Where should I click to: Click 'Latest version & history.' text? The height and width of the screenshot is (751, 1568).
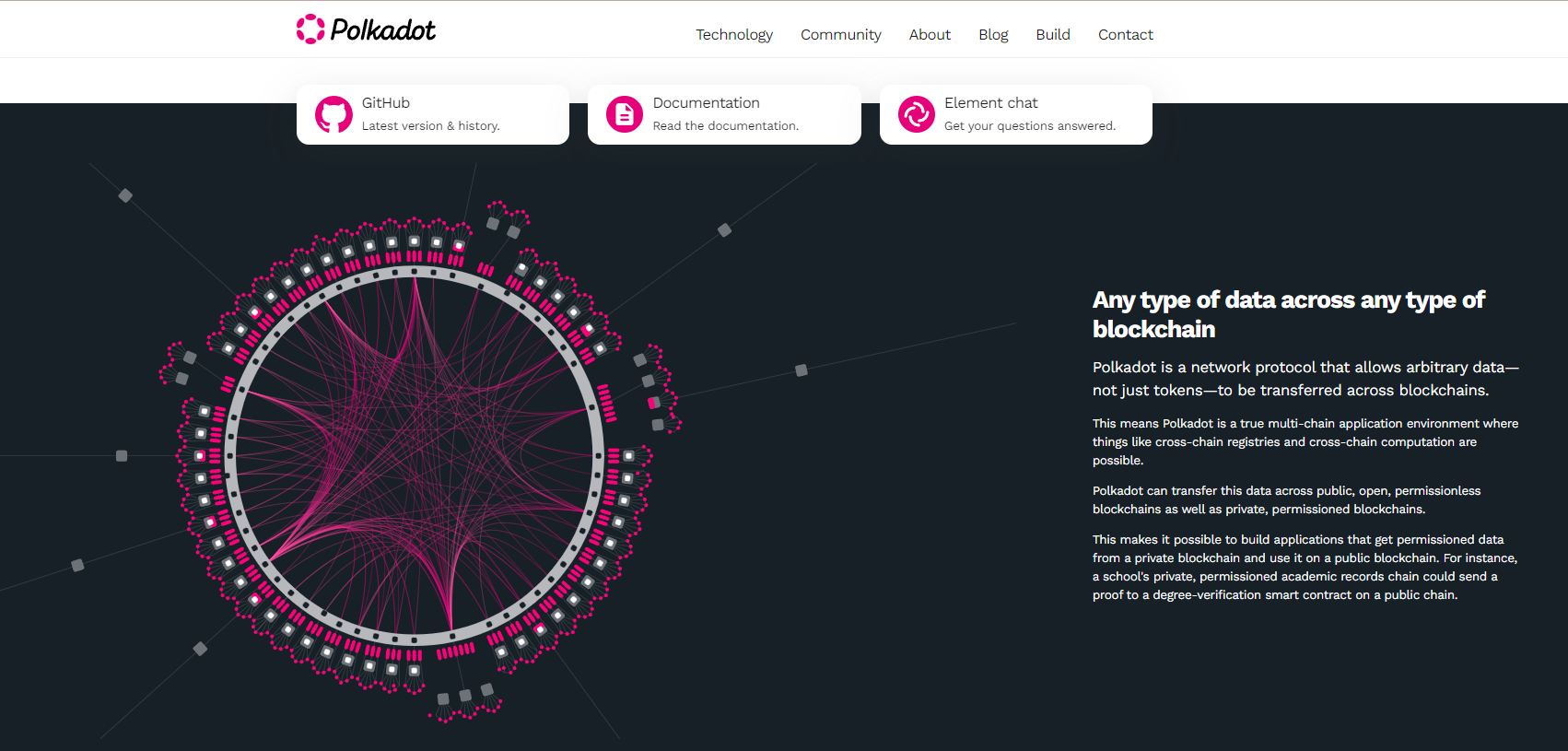click(x=431, y=126)
